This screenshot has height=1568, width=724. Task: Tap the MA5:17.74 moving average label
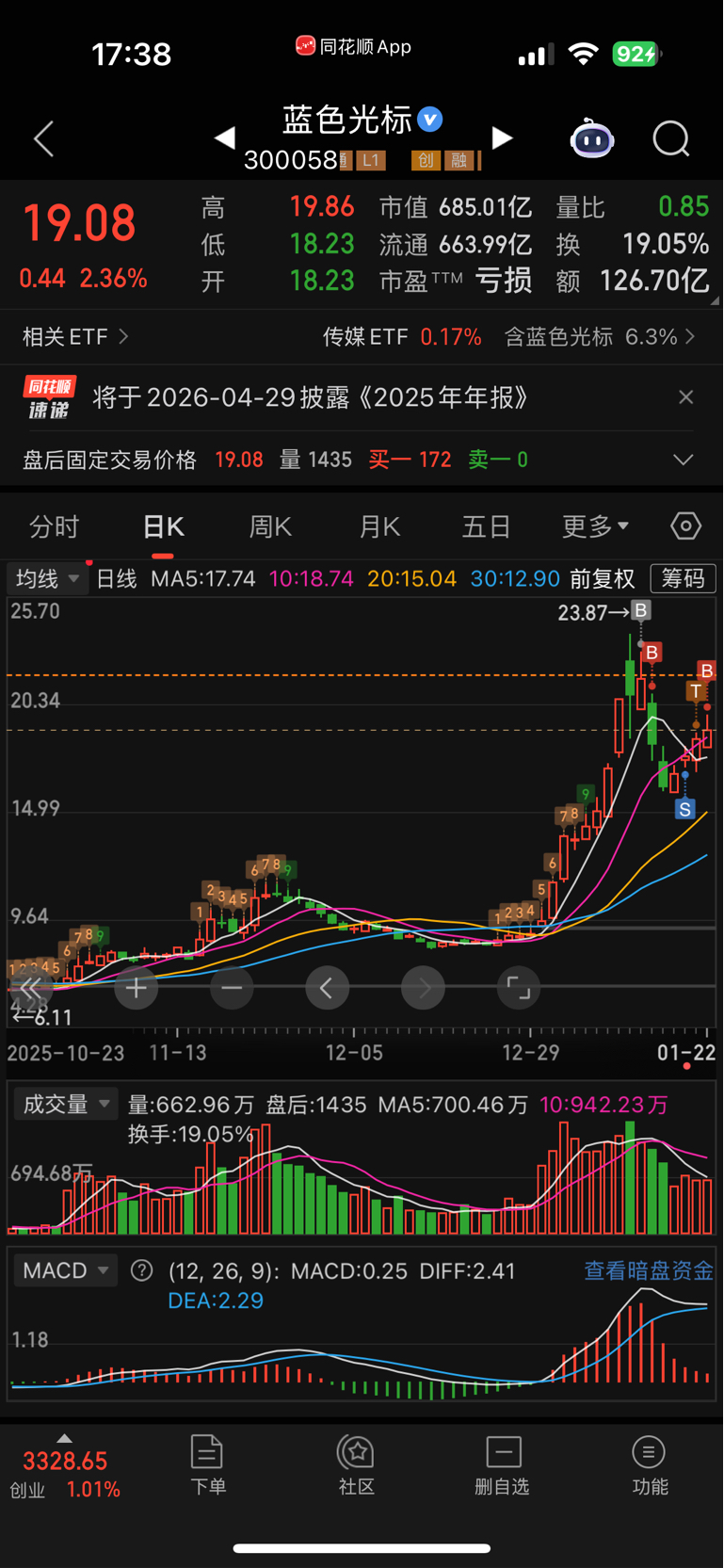tap(203, 578)
